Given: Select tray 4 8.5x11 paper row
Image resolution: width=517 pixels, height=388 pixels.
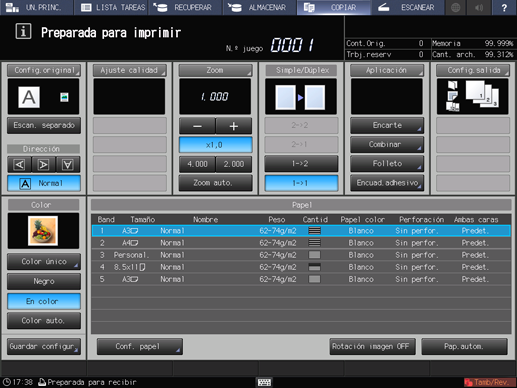Looking at the screenshot, I should 301,267.
